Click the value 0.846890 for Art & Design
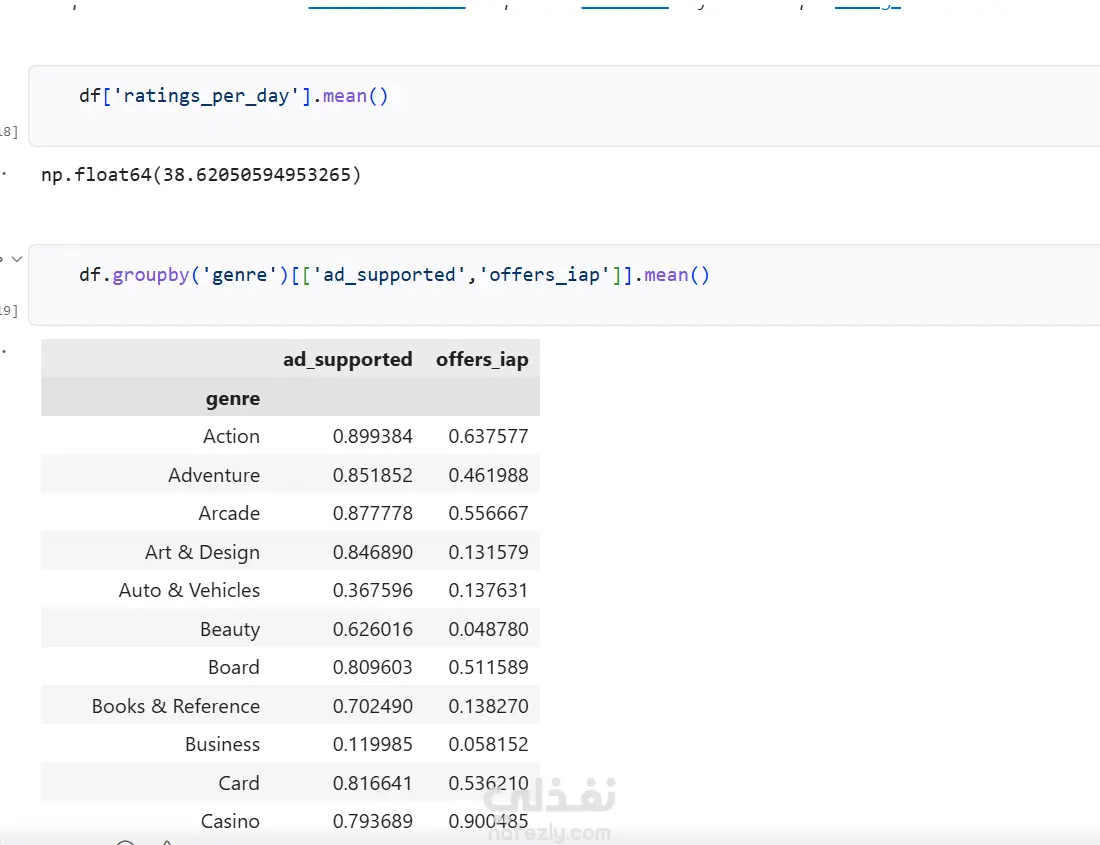This screenshot has width=1100, height=845. [x=373, y=552]
